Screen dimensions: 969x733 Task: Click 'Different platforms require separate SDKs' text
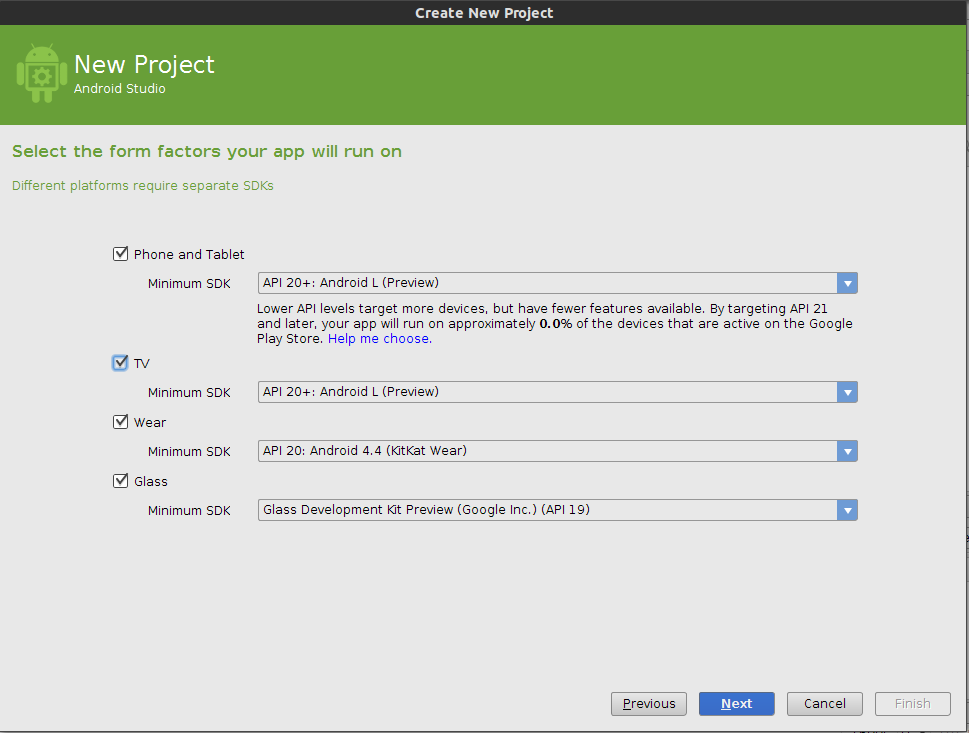143,185
